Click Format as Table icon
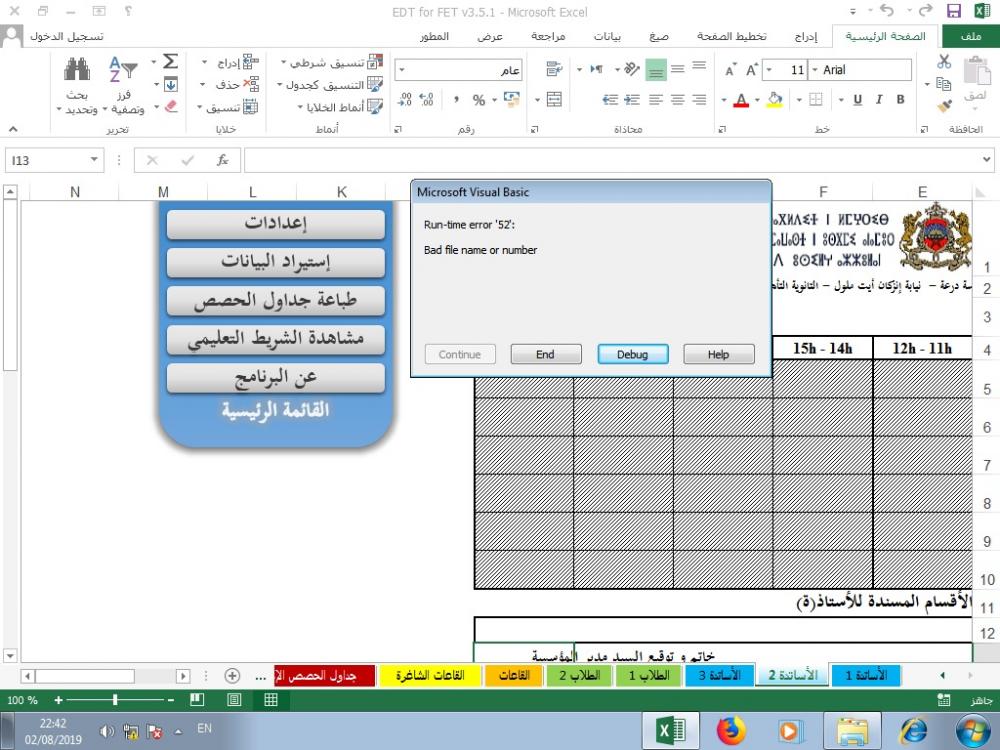The width and height of the screenshot is (1000, 750). 376,84
